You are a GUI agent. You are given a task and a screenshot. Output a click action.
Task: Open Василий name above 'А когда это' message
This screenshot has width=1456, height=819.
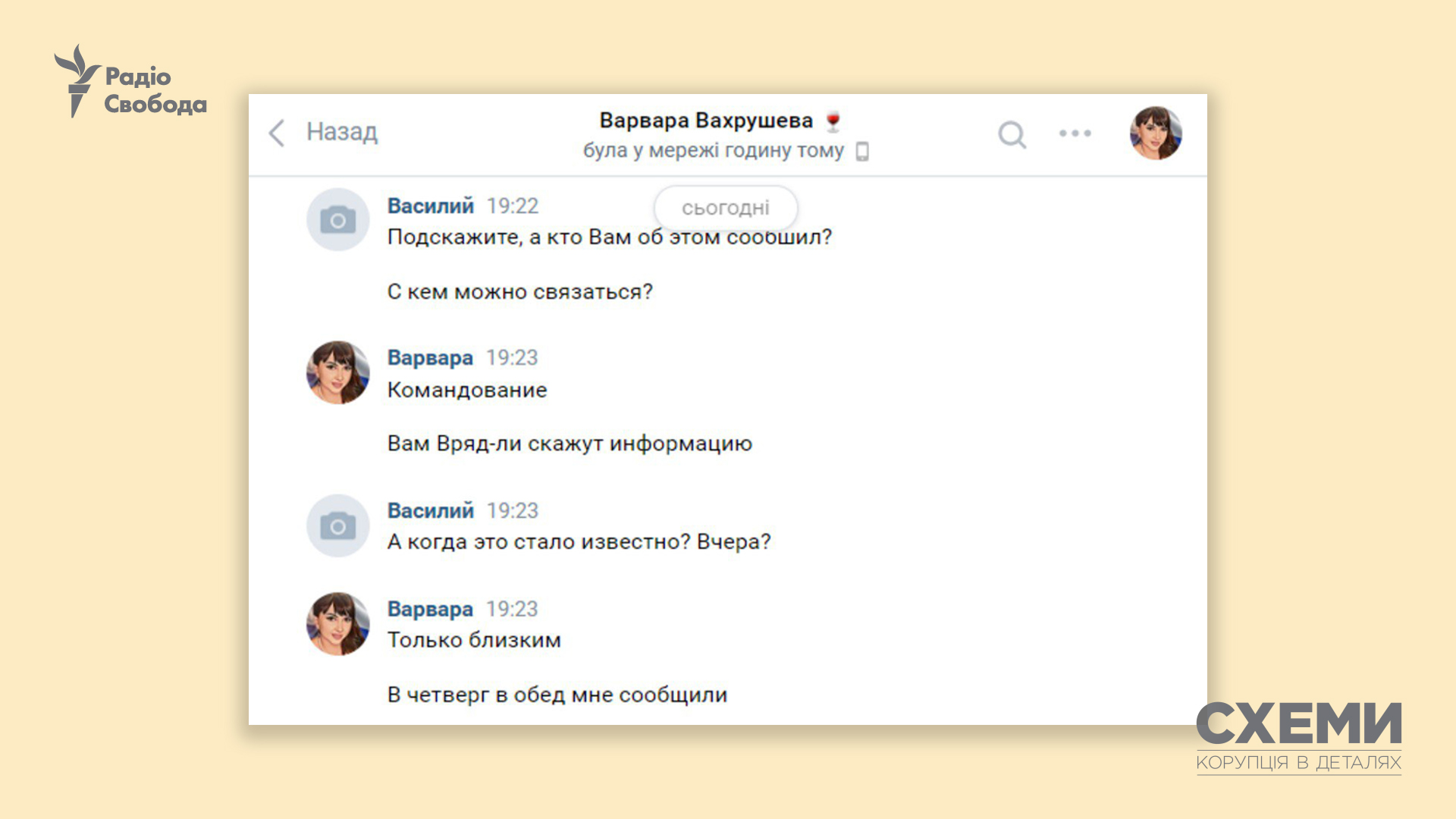click(430, 510)
